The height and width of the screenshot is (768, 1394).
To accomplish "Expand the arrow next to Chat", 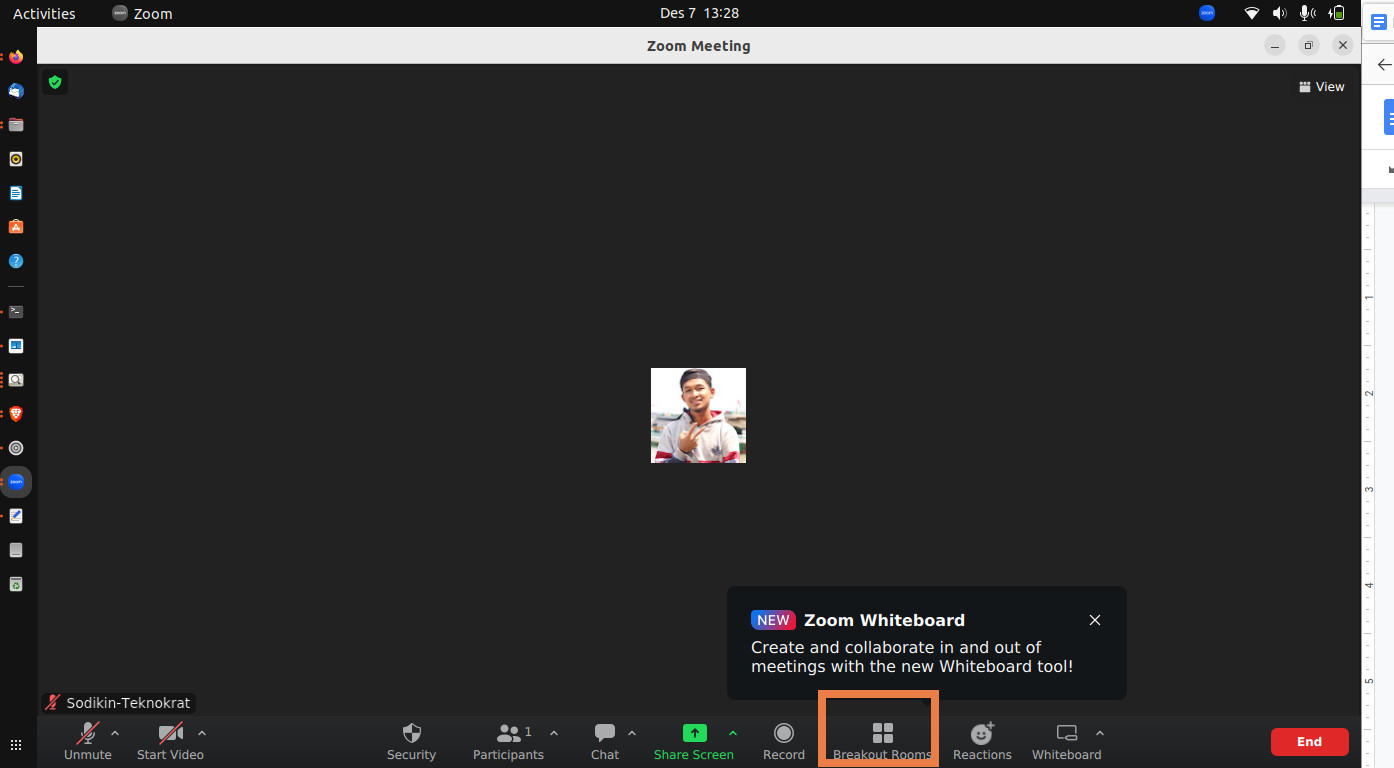I will (x=632, y=733).
